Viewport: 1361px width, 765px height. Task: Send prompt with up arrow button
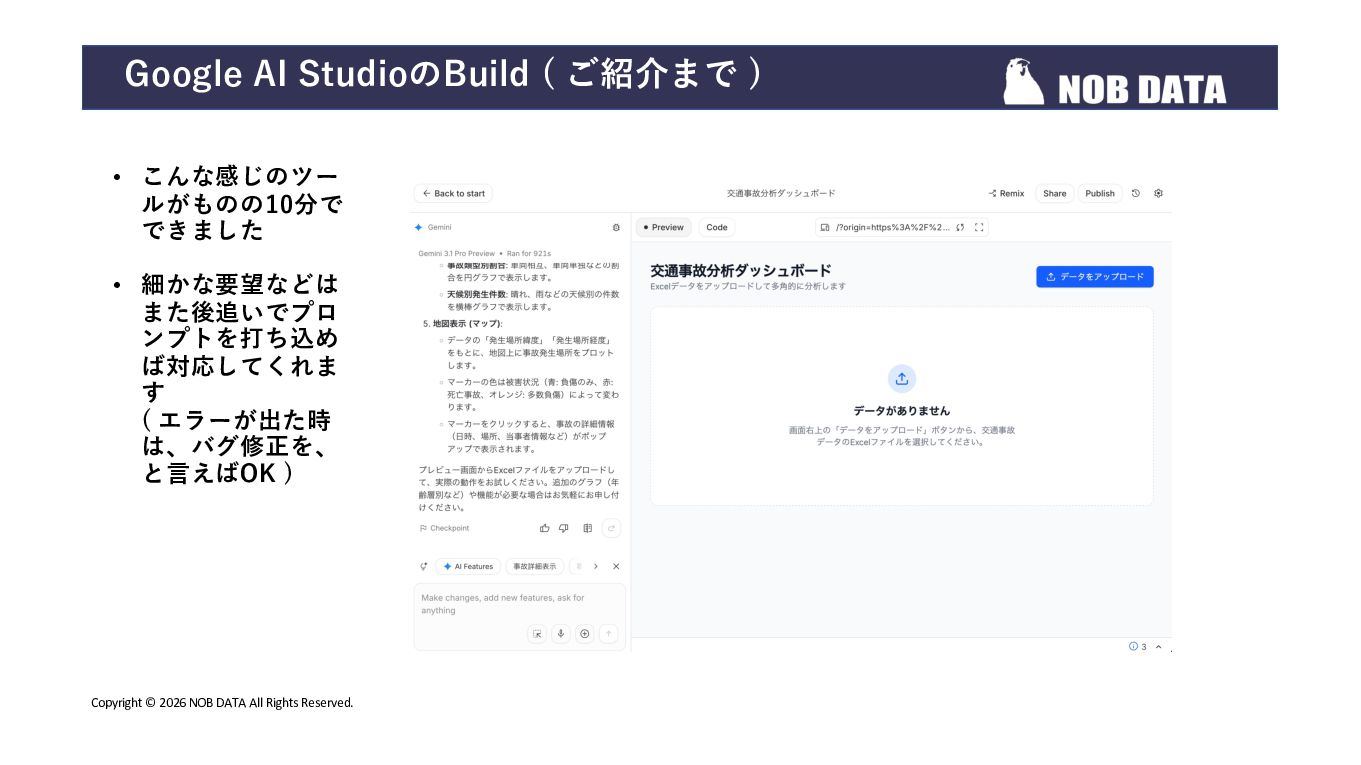click(x=609, y=633)
